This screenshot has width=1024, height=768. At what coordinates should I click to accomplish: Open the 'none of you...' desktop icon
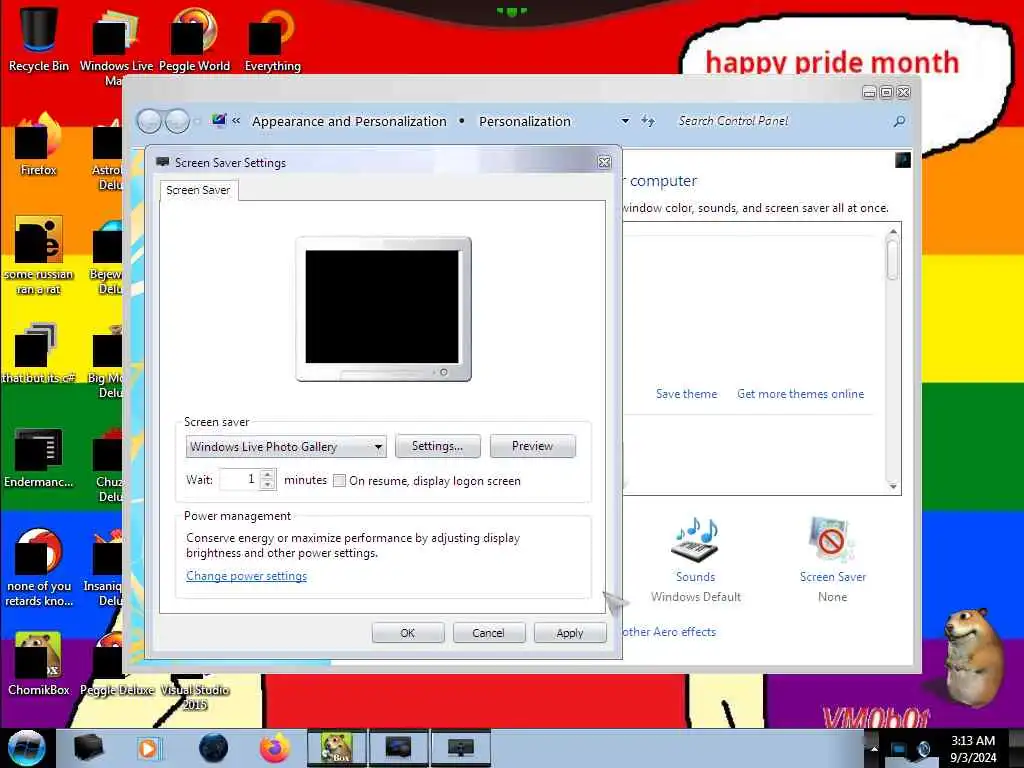pos(39,567)
